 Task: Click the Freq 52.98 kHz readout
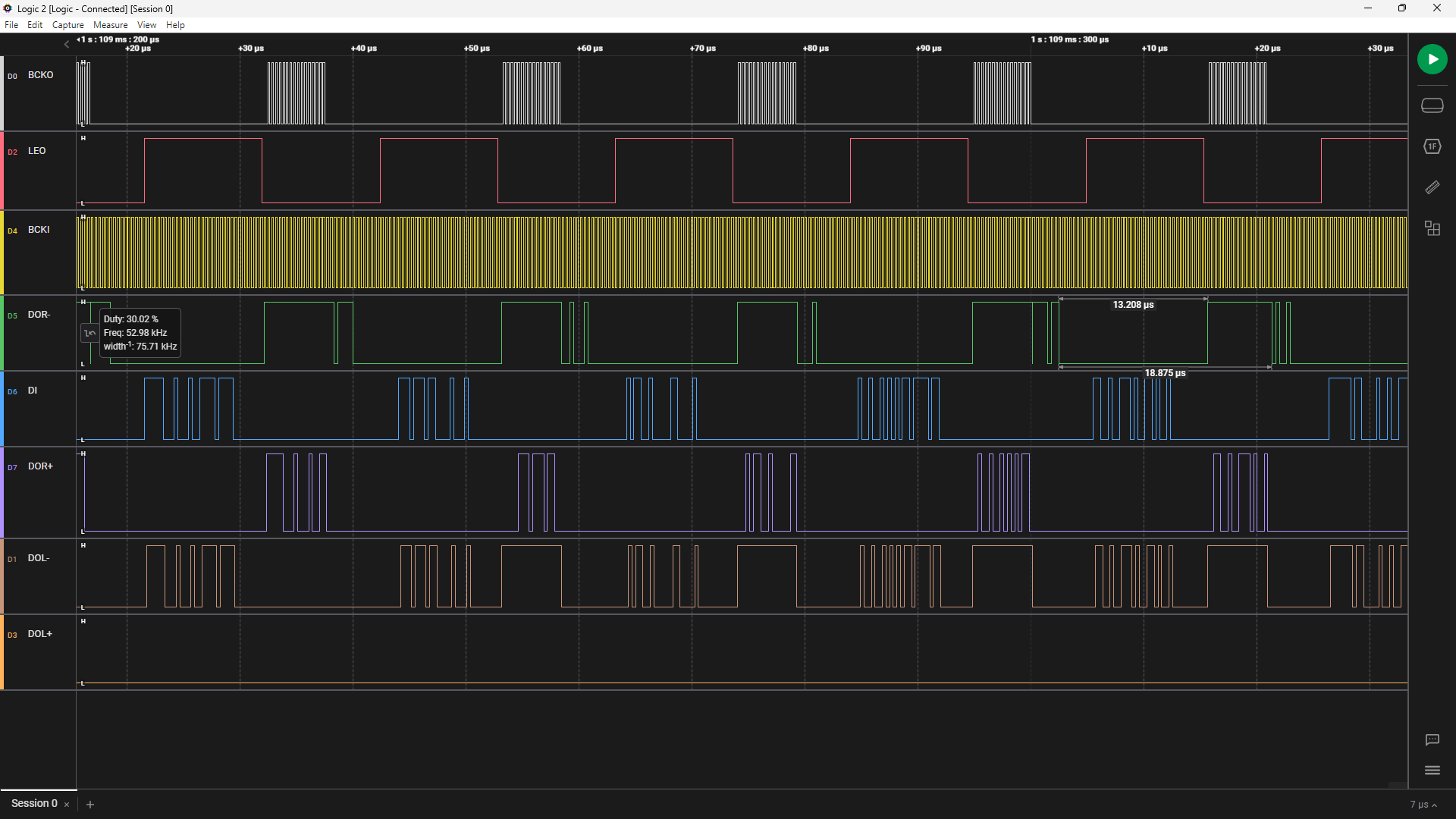(x=136, y=333)
